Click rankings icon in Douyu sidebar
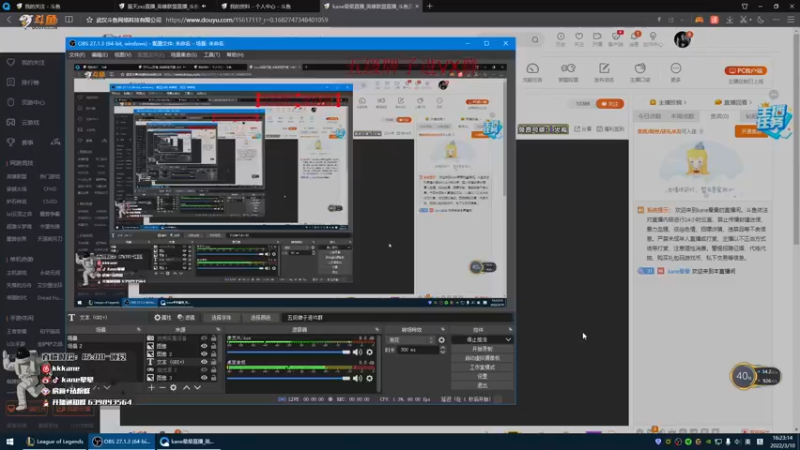The width and height of the screenshot is (800, 450). coord(11,82)
